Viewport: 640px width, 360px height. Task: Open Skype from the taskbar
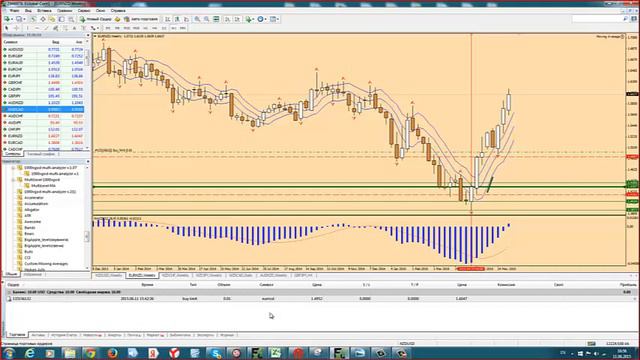pyautogui.click(x=215, y=353)
